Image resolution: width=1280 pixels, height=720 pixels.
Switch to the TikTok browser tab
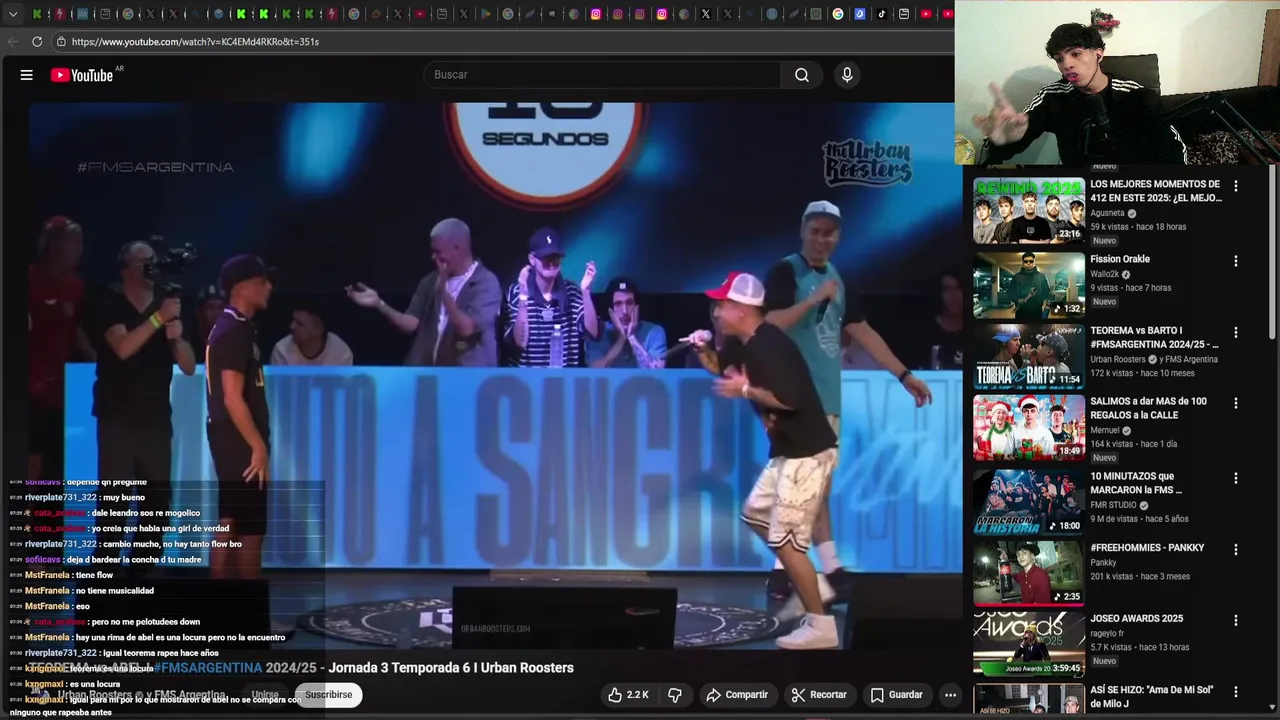coord(882,14)
